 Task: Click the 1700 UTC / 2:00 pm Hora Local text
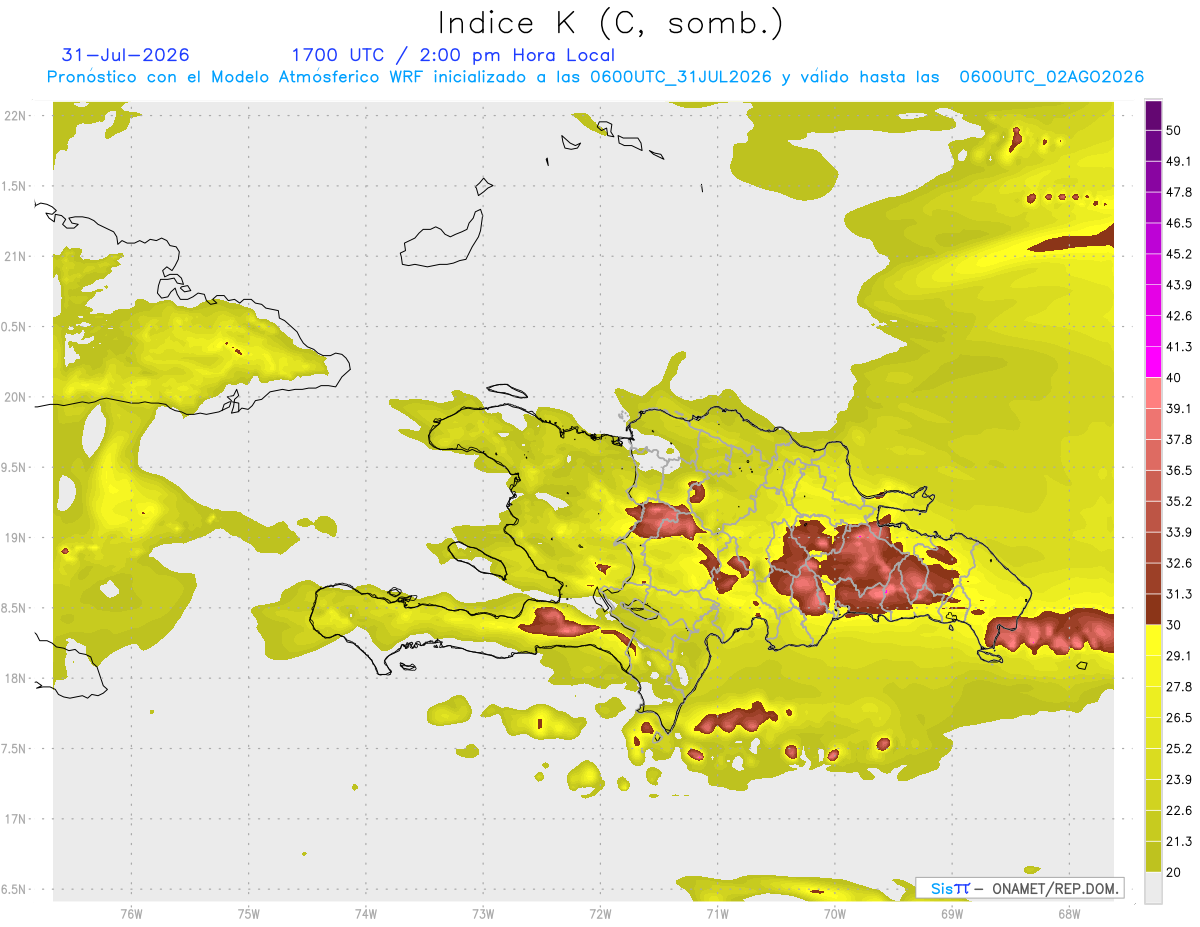click(453, 55)
